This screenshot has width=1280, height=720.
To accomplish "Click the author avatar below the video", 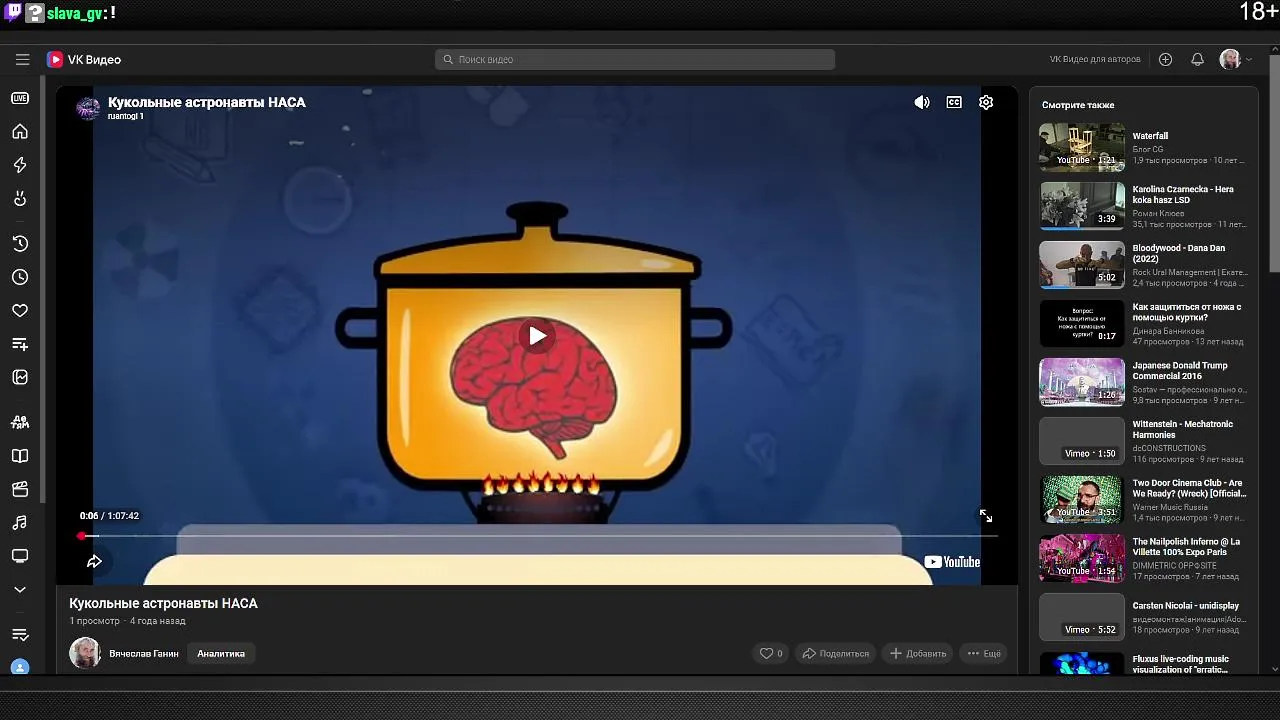I will click(85, 653).
